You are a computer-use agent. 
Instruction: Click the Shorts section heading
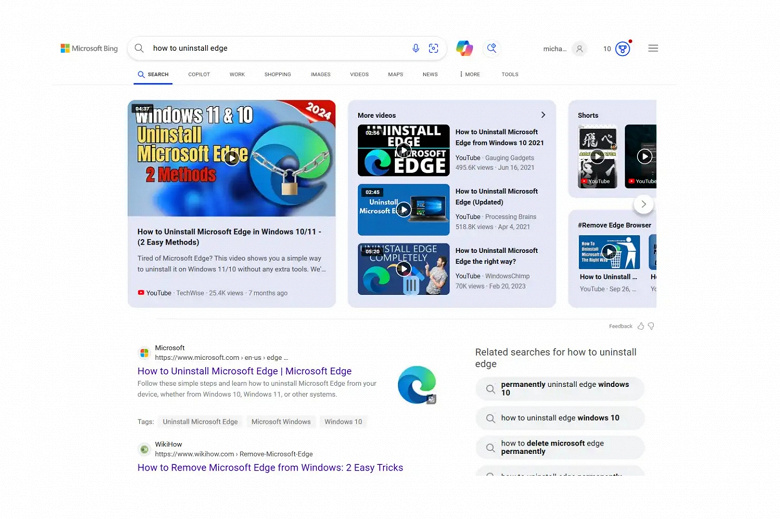(x=588, y=115)
